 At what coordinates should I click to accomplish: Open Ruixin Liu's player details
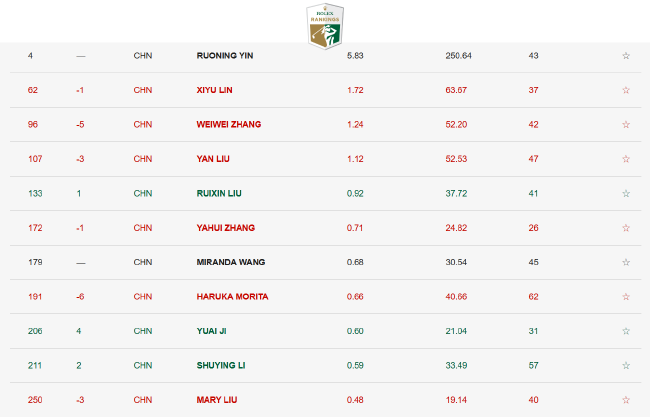219,193
